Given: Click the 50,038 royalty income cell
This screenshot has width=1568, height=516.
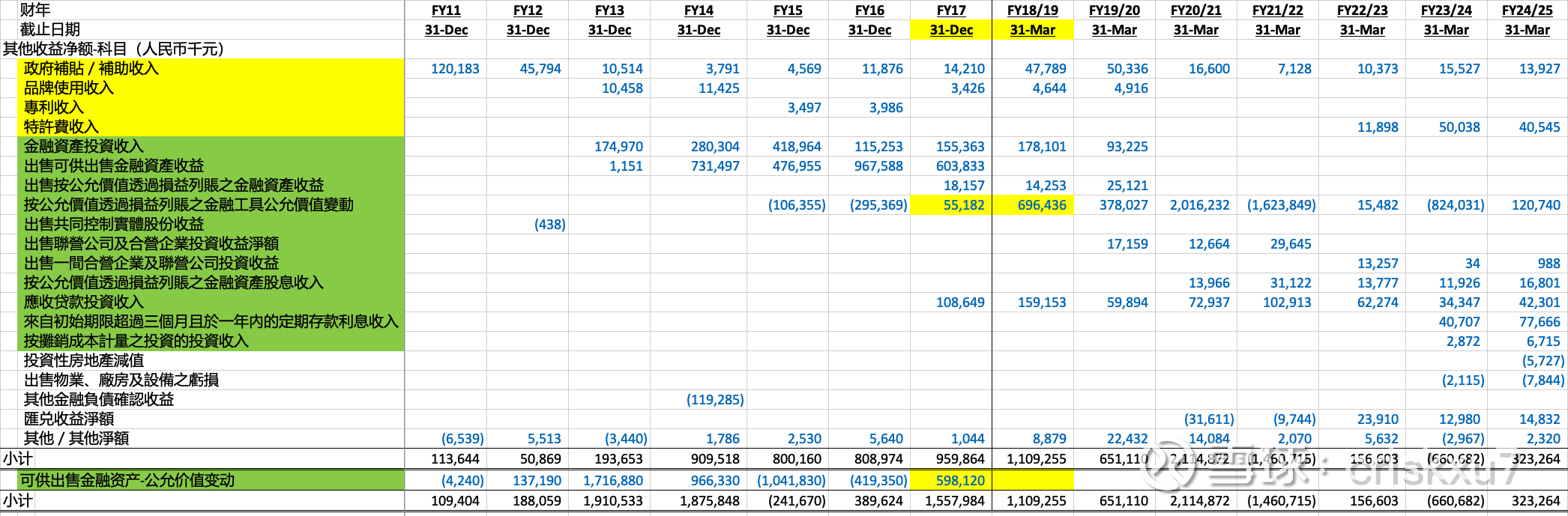Looking at the screenshot, I should (1459, 127).
